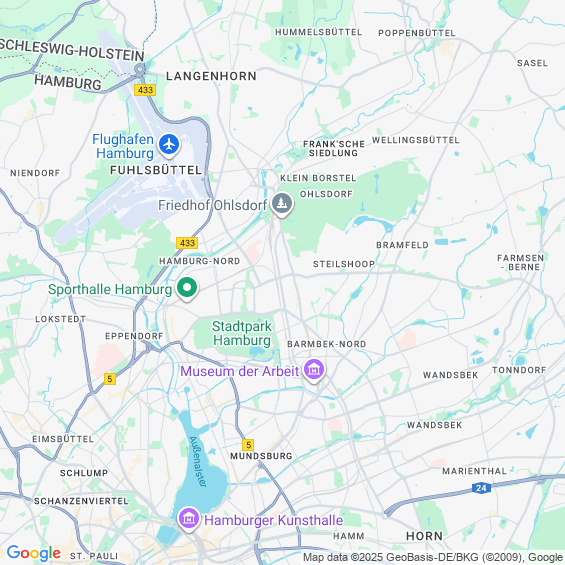This screenshot has width=565, height=565.
Task: Select the Friedhof Ohlsdorf cemetery marker
Action: [282, 205]
